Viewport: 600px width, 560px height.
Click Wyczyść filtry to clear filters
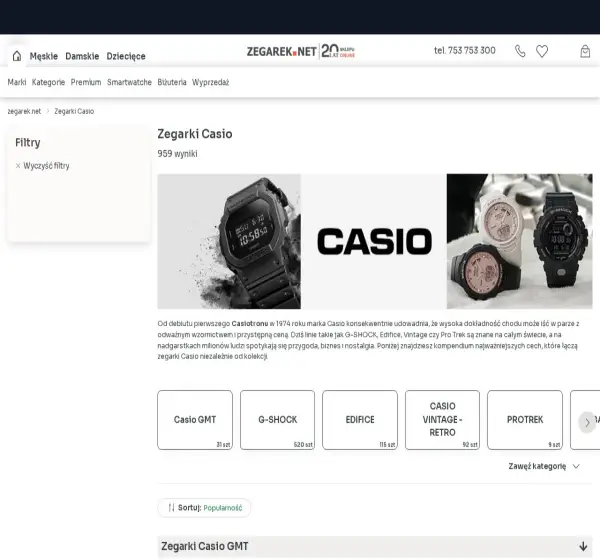coord(46,166)
